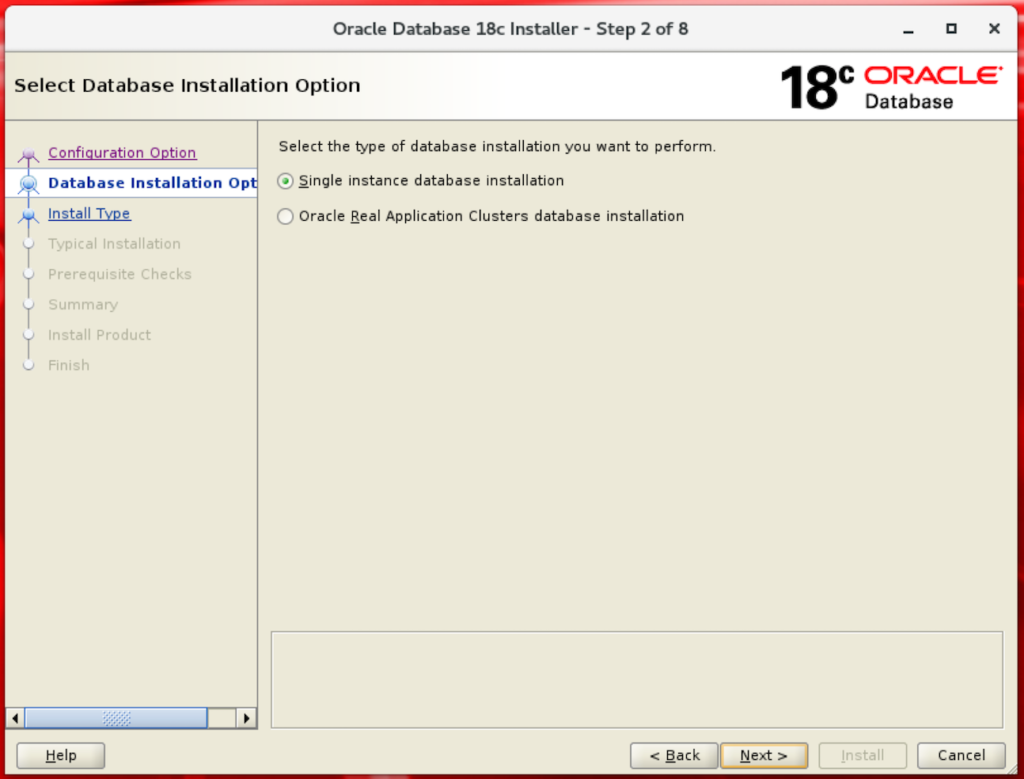Proceed with the Next button
This screenshot has height=779, width=1024.
[x=764, y=755]
